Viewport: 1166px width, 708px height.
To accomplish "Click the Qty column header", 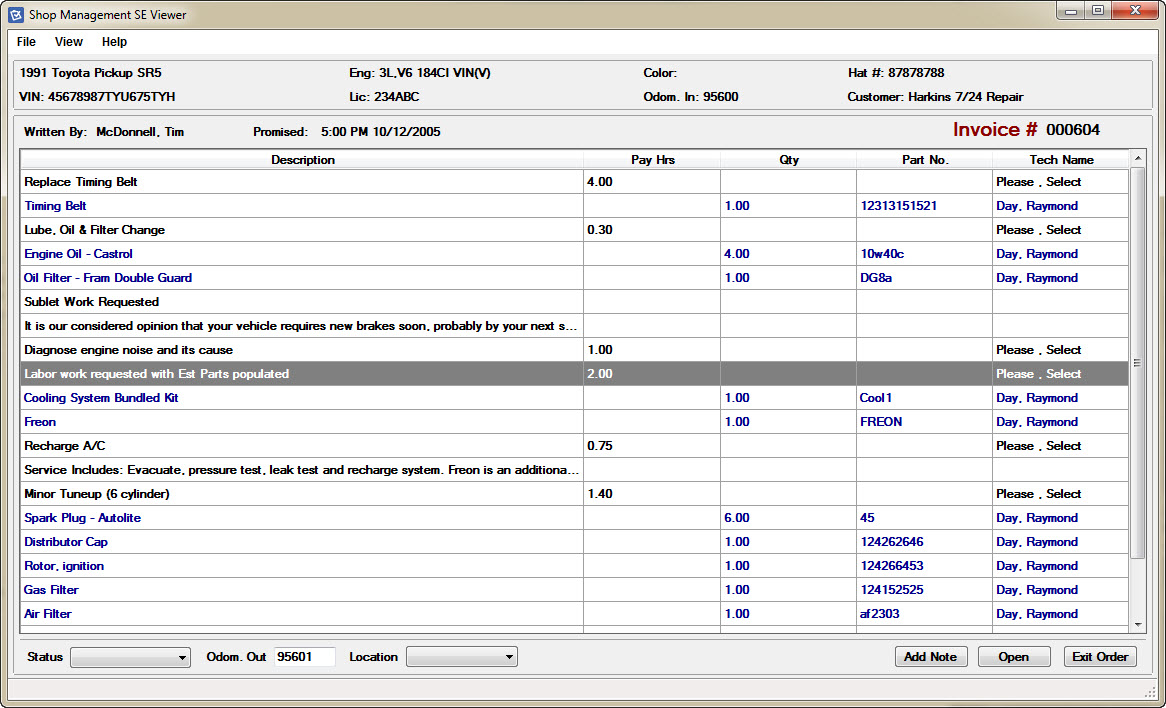I will pyautogui.click(x=788, y=160).
